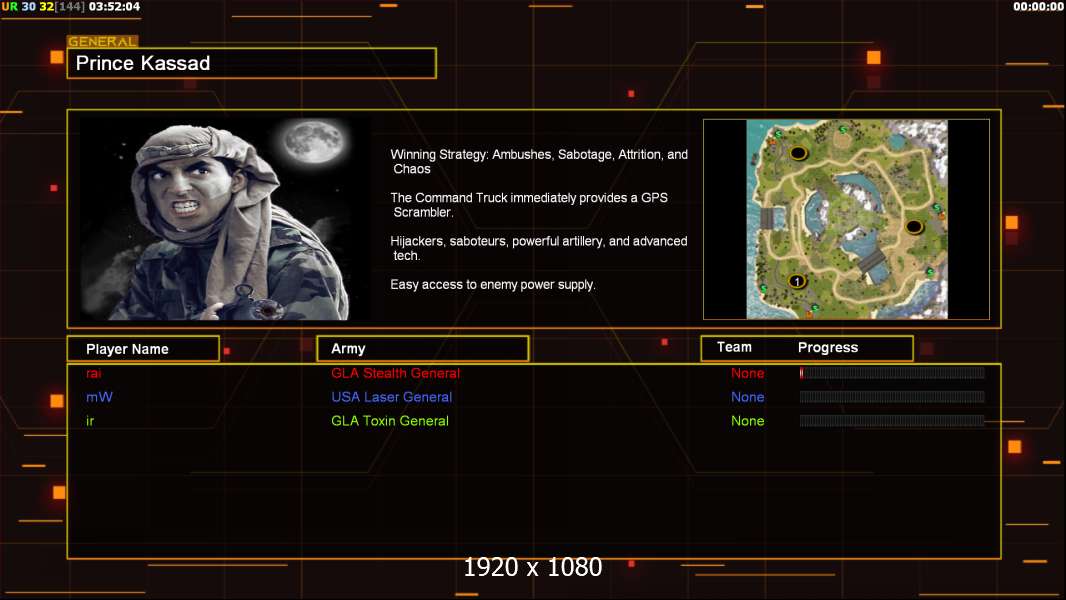Click the 00:00:00 timer in the corner
The image size is (1066, 600).
pos(1037,7)
